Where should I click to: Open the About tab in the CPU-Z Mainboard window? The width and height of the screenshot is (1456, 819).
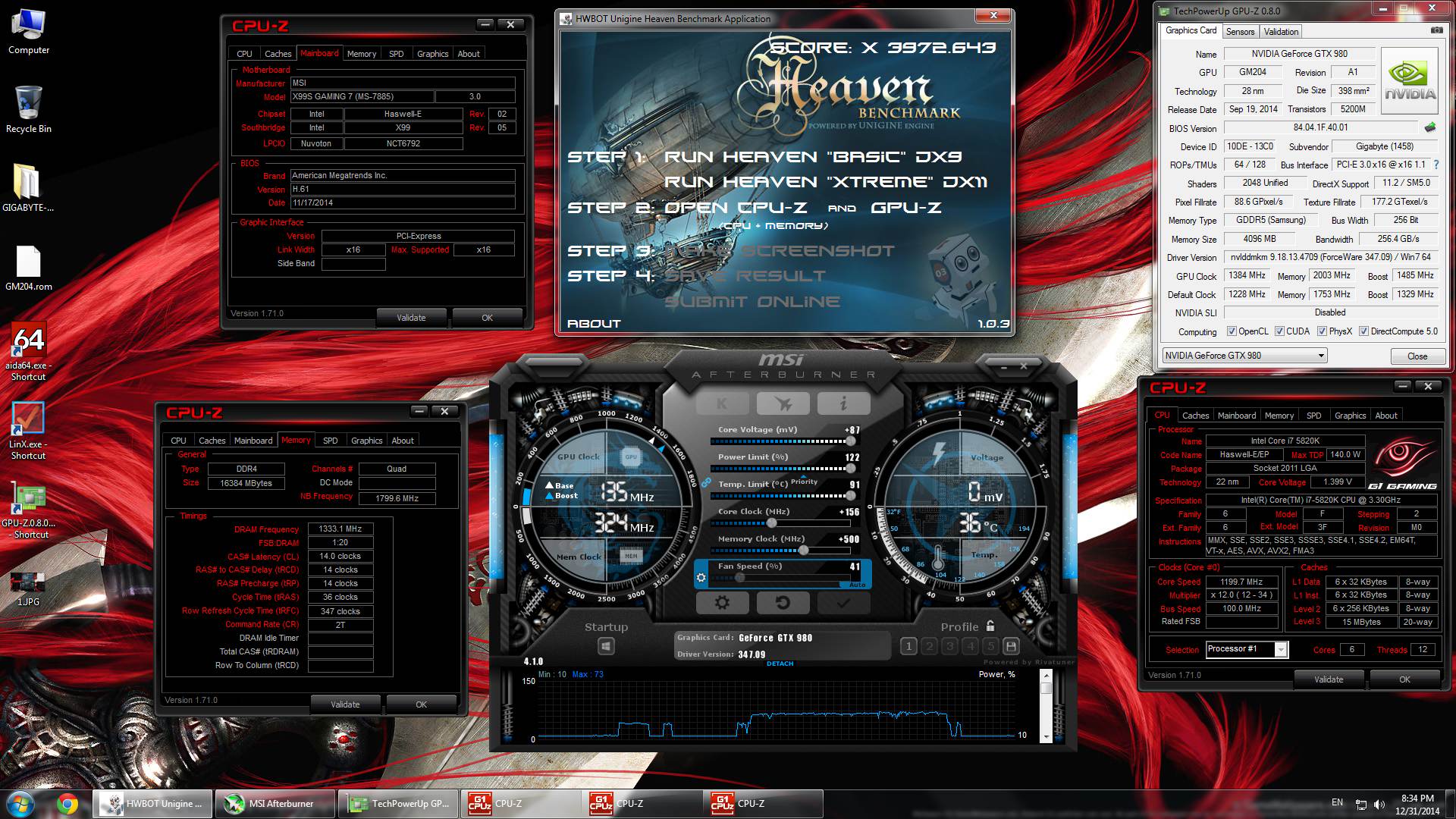(x=468, y=54)
